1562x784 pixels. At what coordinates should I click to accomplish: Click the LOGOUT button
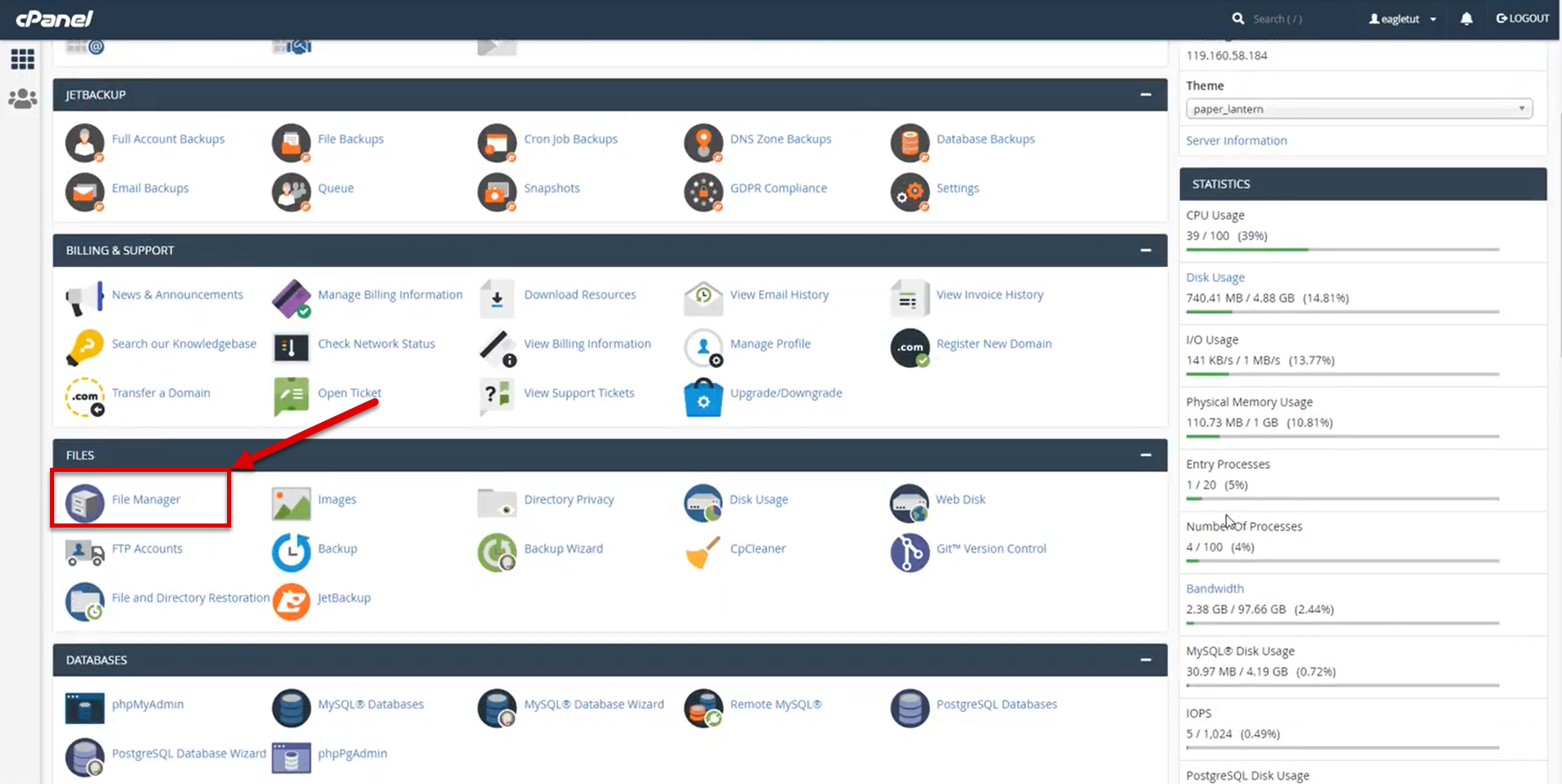pos(1523,19)
